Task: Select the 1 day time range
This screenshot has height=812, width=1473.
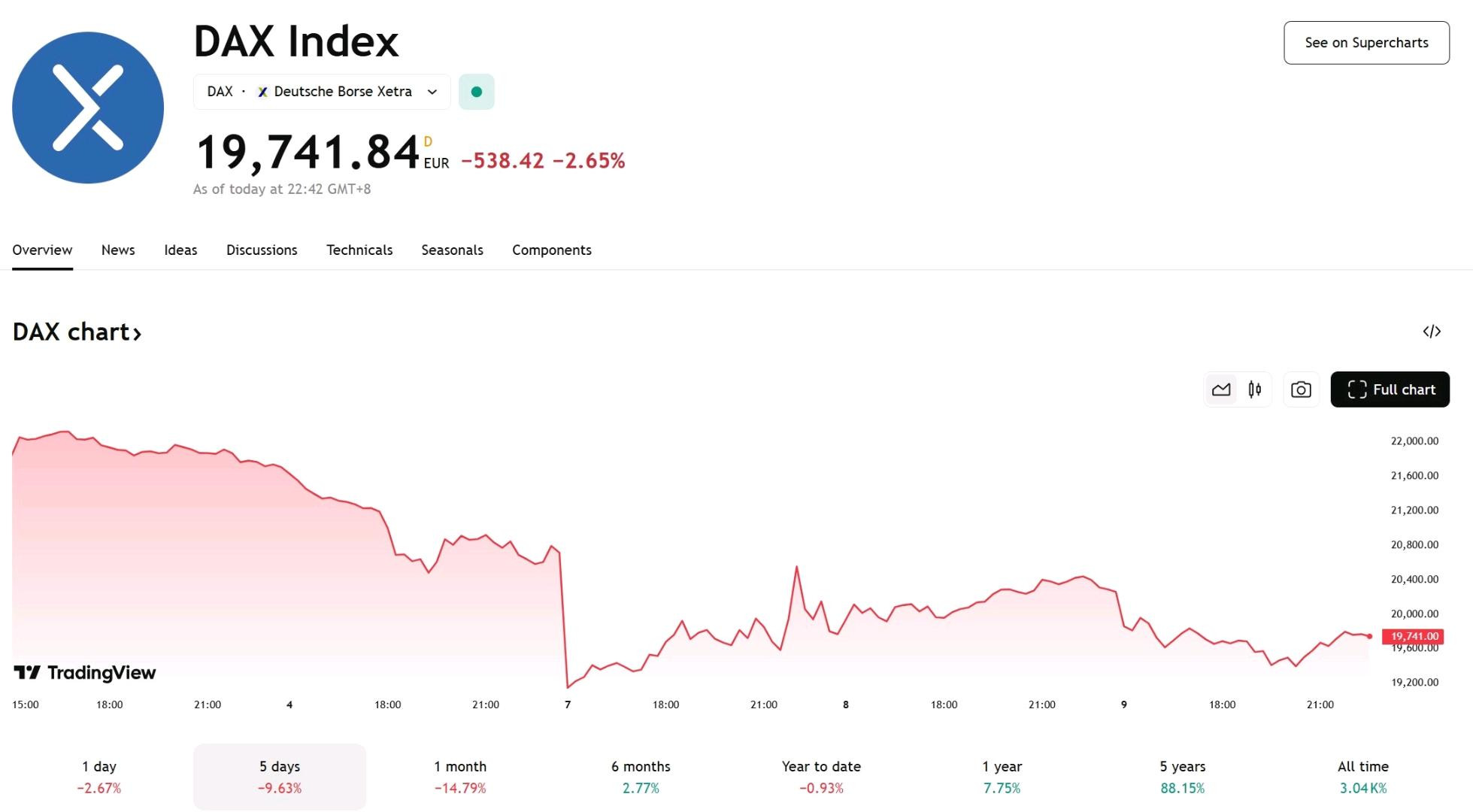Action: [x=99, y=777]
